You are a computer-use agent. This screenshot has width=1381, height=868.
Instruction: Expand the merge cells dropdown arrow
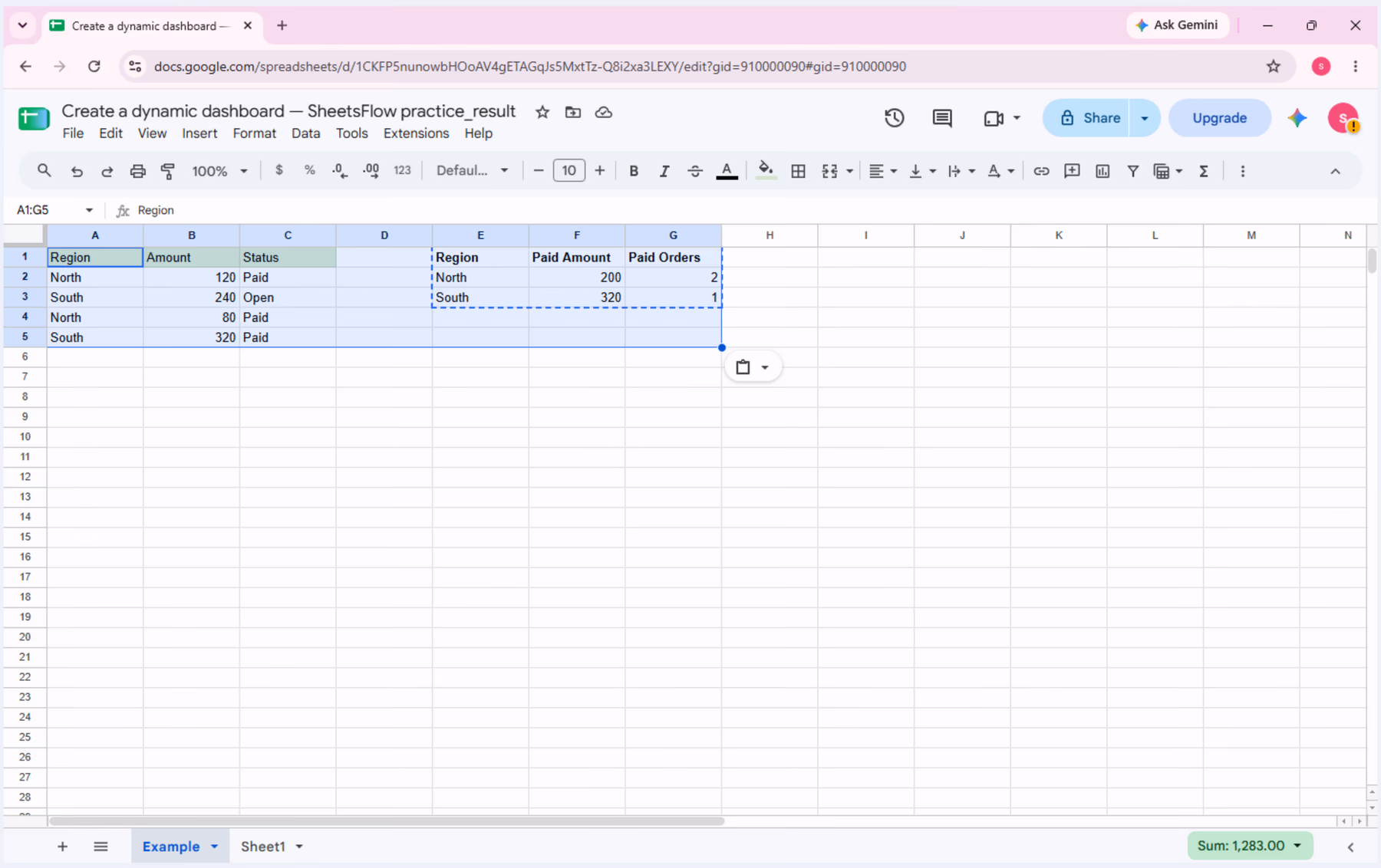coord(849,171)
